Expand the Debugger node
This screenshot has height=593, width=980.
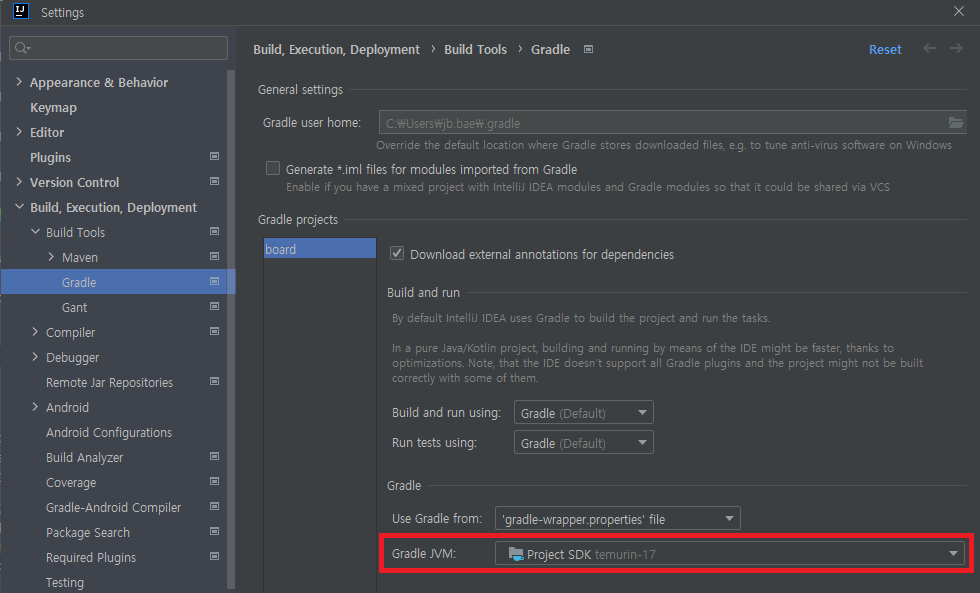(x=35, y=356)
